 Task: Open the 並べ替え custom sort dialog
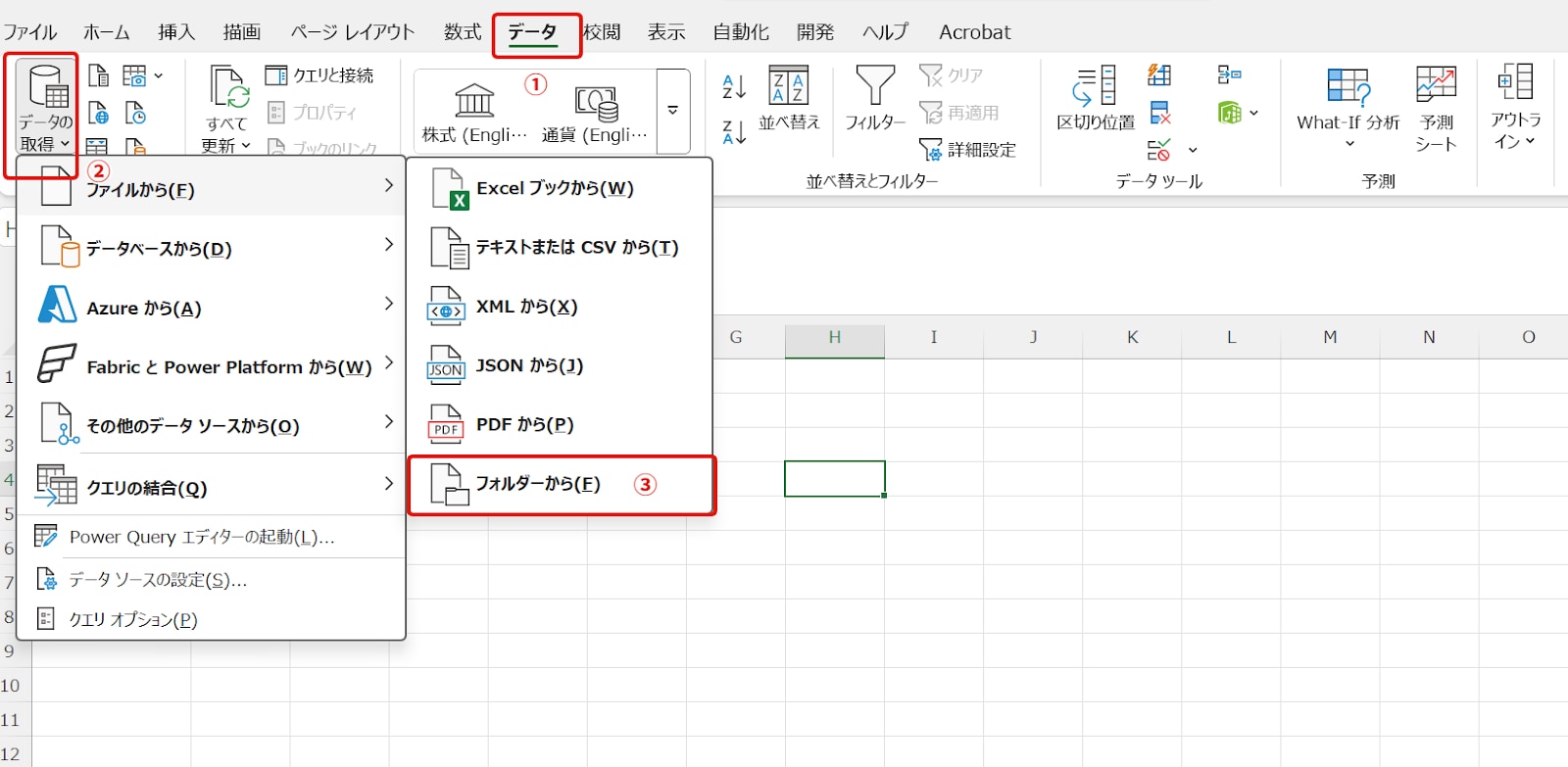point(789,98)
